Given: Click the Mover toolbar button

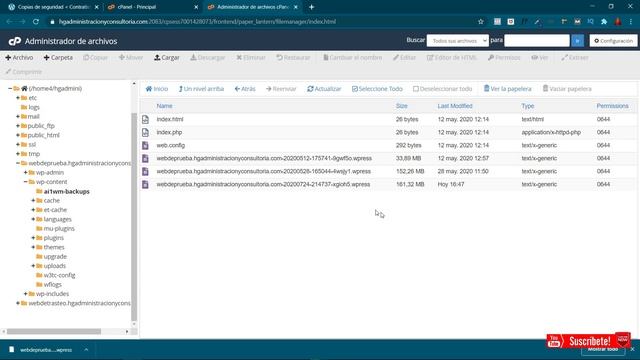Looking at the screenshot, I should point(131,58).
